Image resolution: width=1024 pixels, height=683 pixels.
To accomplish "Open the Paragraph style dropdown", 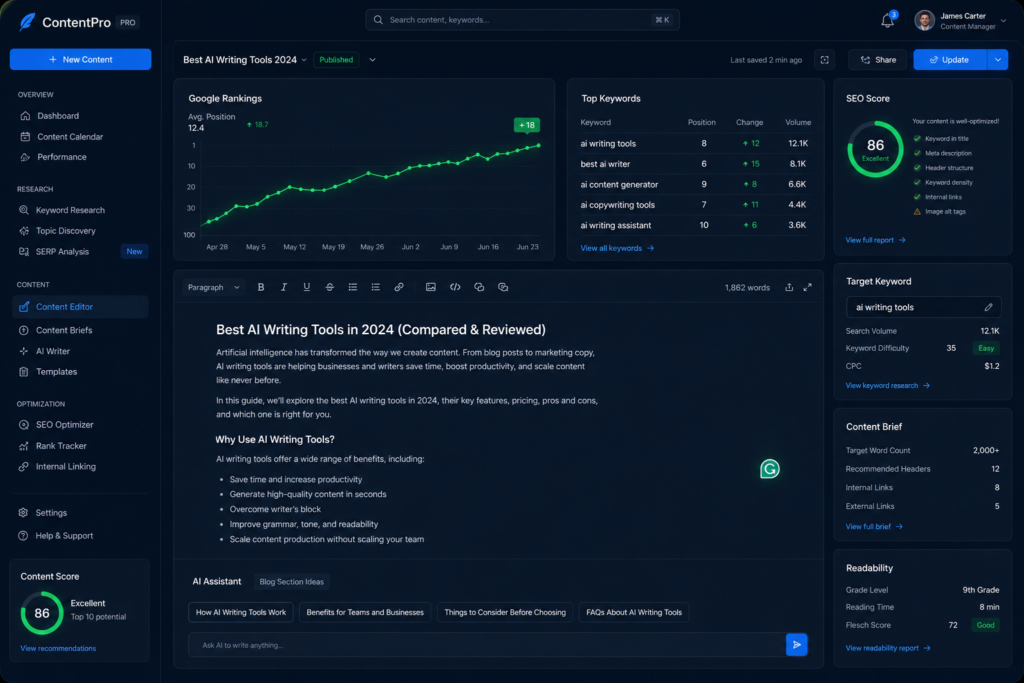I will pos(214,287).
